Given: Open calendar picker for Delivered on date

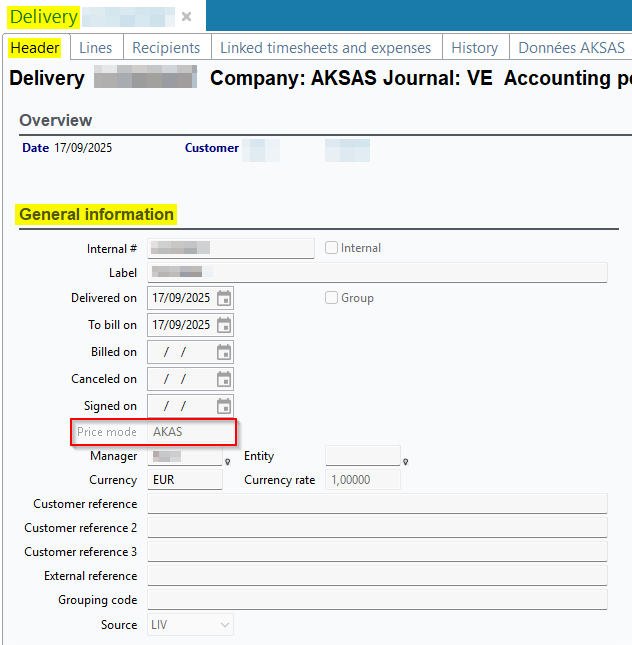Looking at the screenshot, I should point(224,298).
